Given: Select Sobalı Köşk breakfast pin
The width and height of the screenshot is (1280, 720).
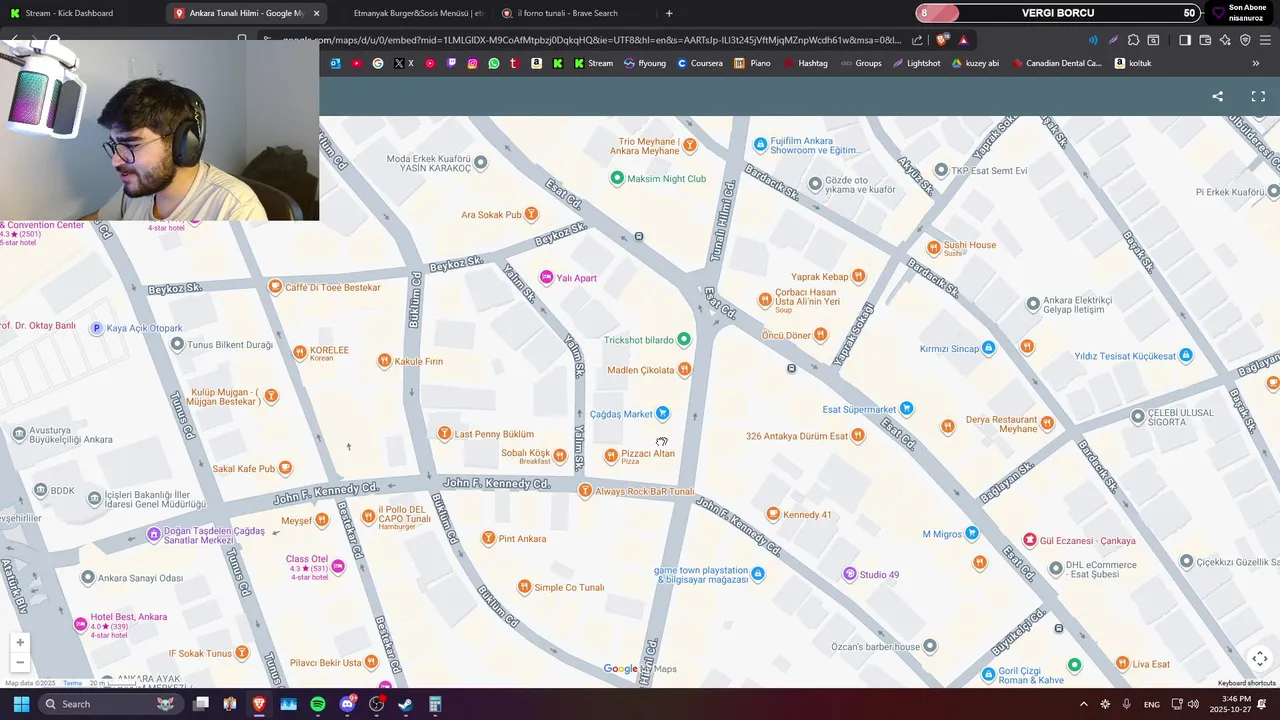Looking at the screenshot, I should click(x=560, y=456).
